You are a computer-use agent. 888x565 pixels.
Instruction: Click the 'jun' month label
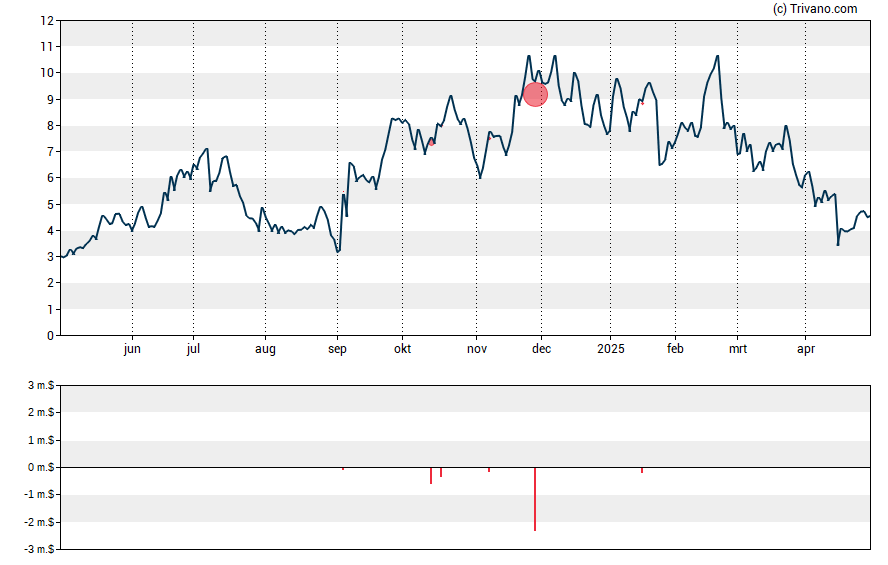(132, 349)
